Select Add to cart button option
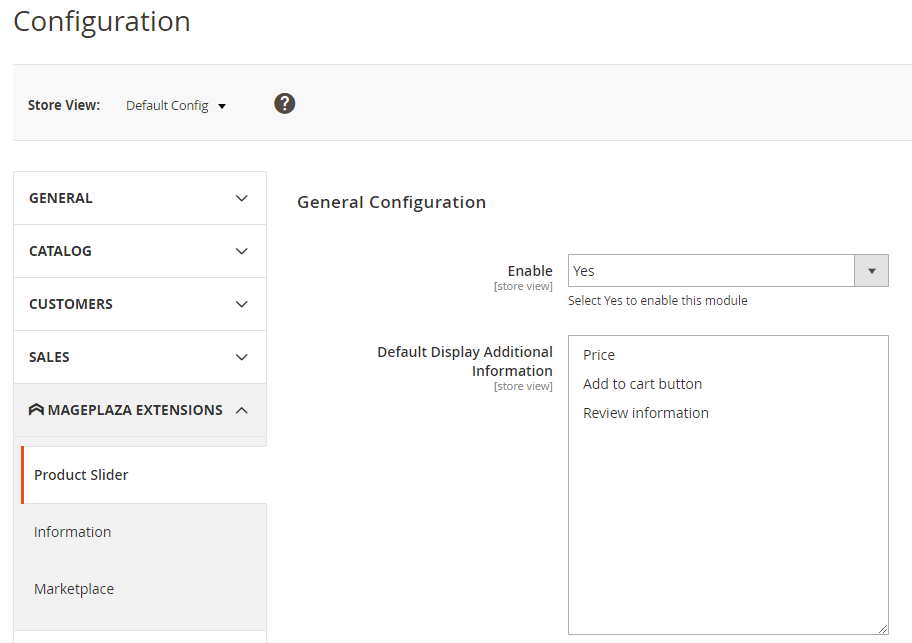 pos(642,384)
